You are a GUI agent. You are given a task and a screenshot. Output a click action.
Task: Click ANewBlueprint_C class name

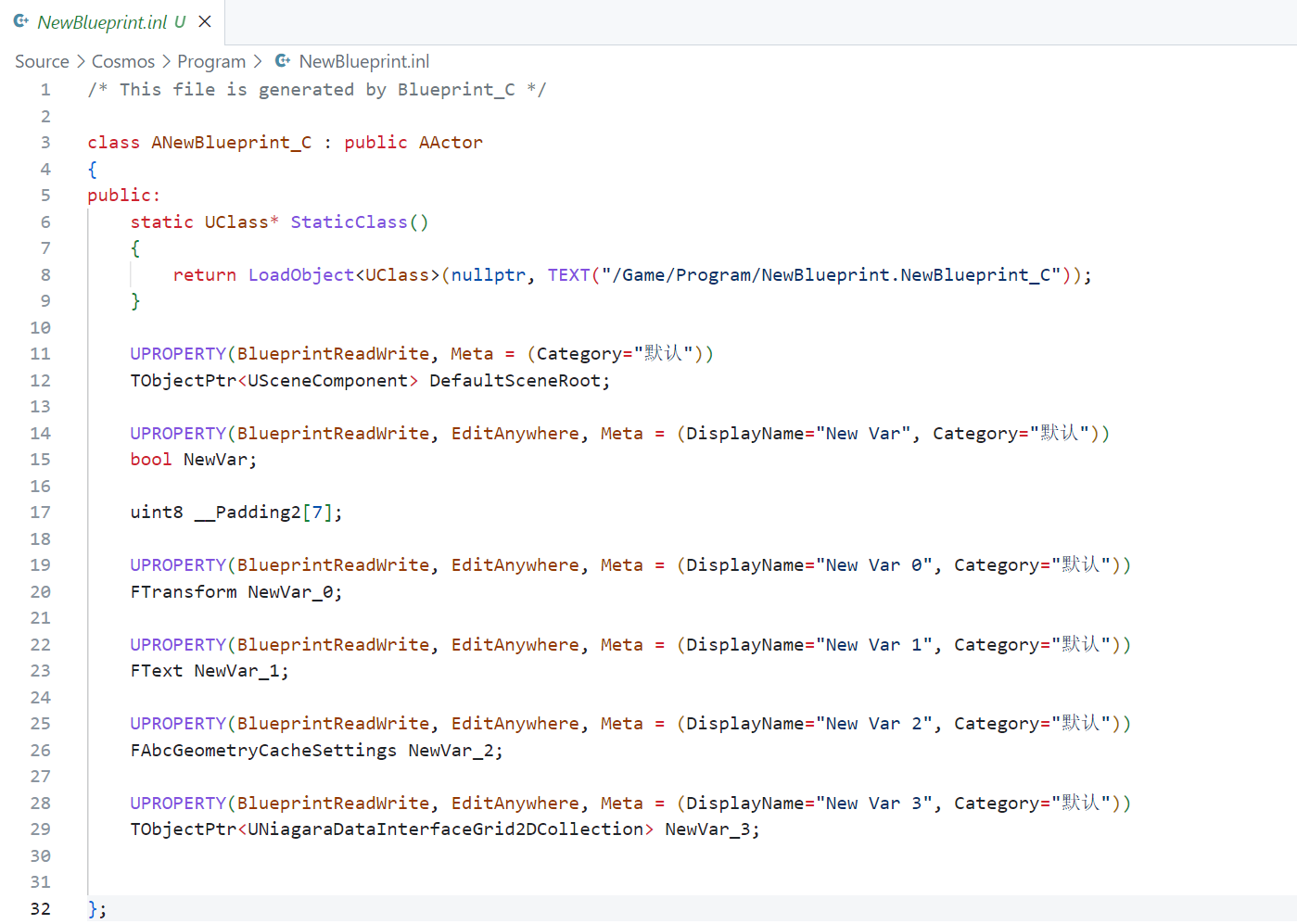coord(232,143)
